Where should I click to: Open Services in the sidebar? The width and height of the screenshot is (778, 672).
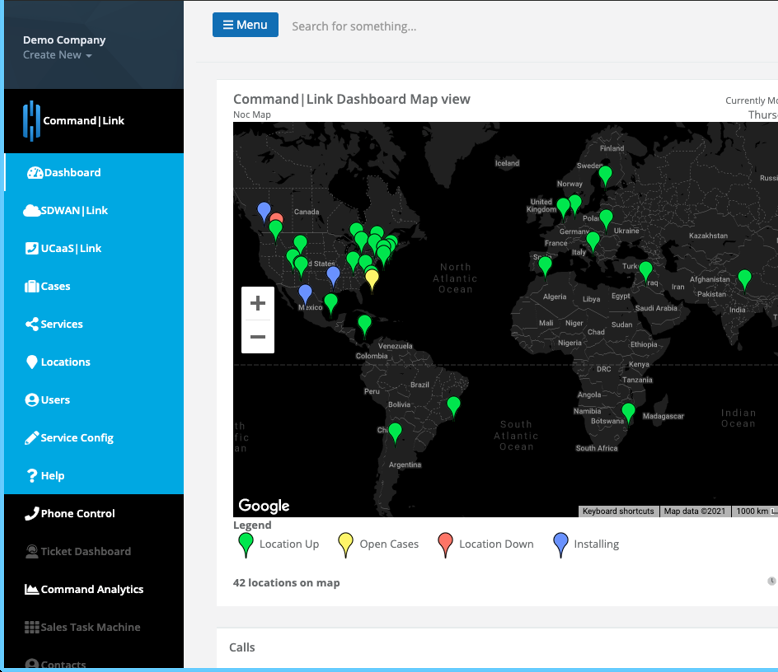coord(94,324)
